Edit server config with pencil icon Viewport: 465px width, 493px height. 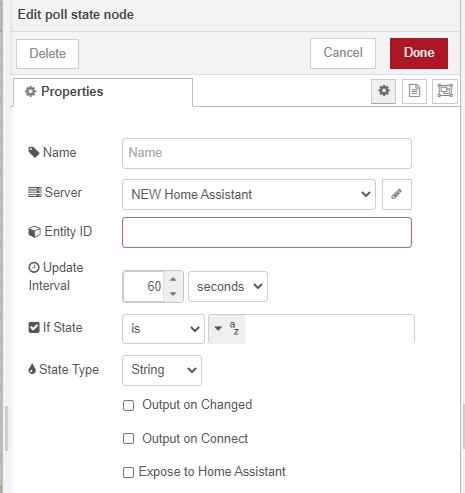397,194
